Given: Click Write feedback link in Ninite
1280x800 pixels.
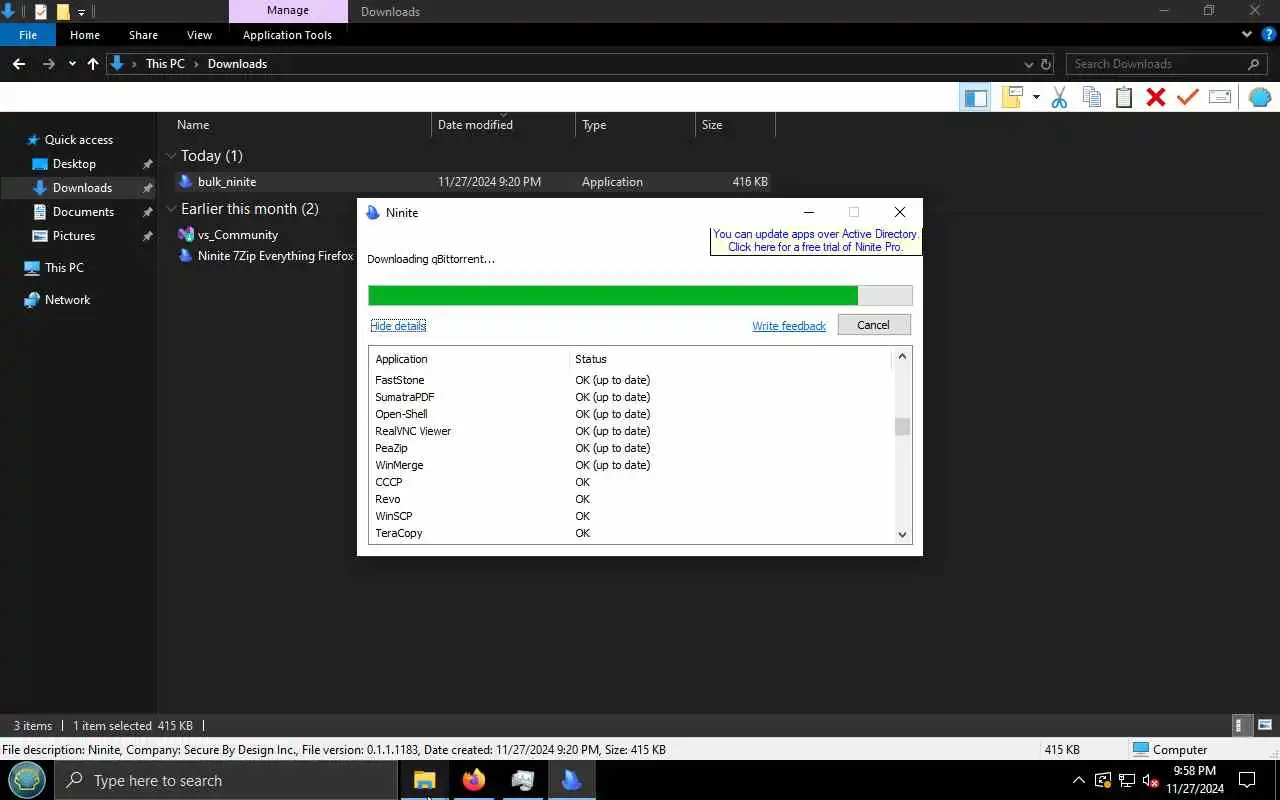Looking at the screenshot, I should click(789, 326).
